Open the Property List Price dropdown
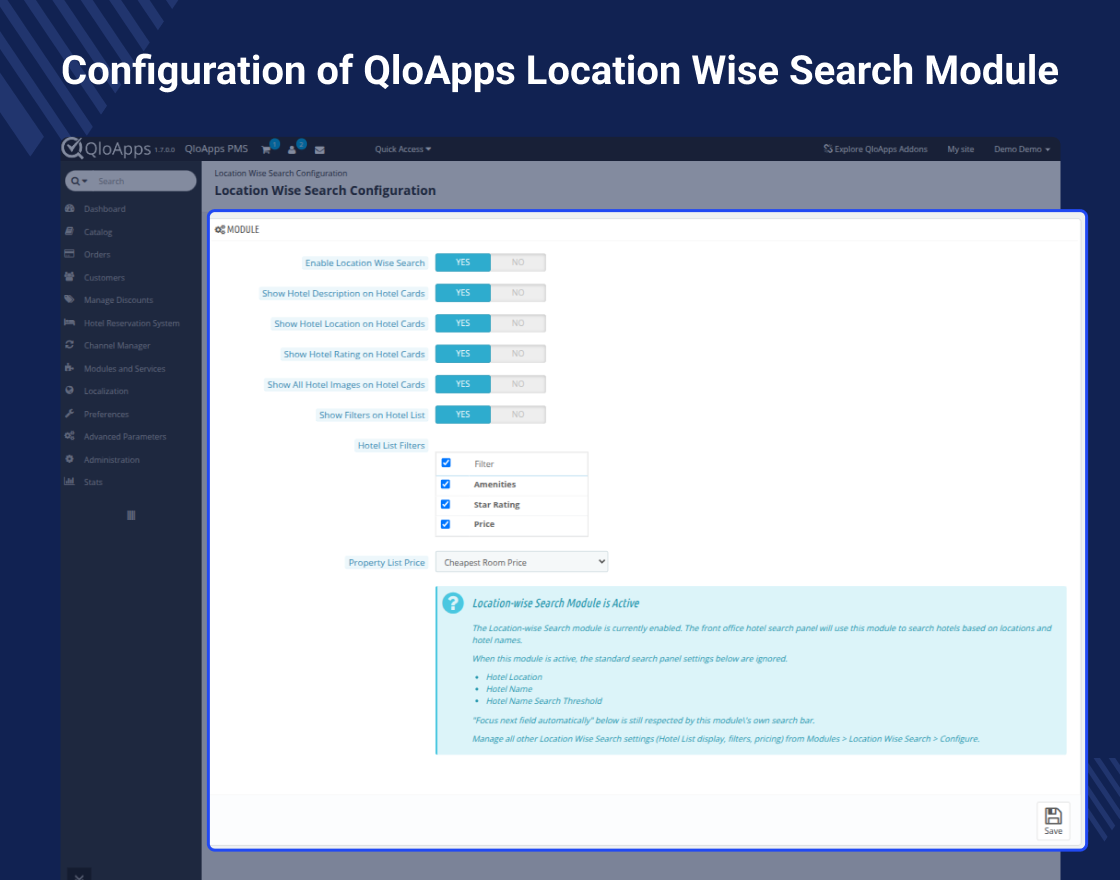Image resolution: width=1120 pixels, height=880 pixels. point(521,562)
